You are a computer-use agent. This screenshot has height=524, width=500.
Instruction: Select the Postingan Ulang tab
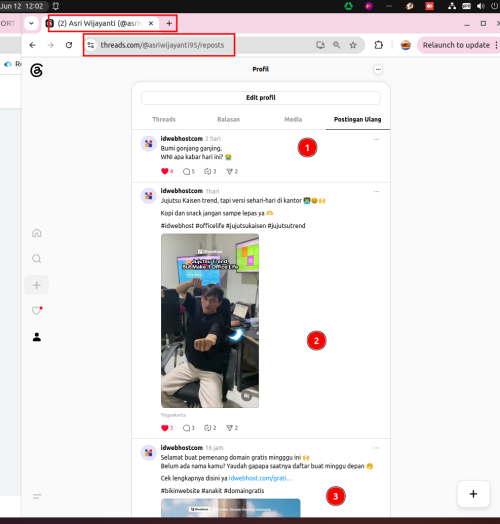(358, 119)
